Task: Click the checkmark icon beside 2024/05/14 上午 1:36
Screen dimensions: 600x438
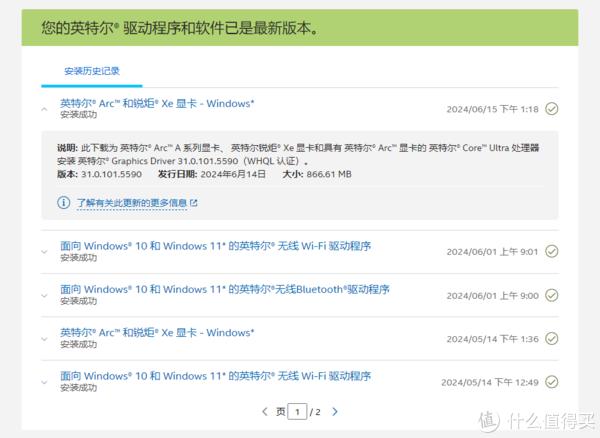Action: tap(551, 339)
